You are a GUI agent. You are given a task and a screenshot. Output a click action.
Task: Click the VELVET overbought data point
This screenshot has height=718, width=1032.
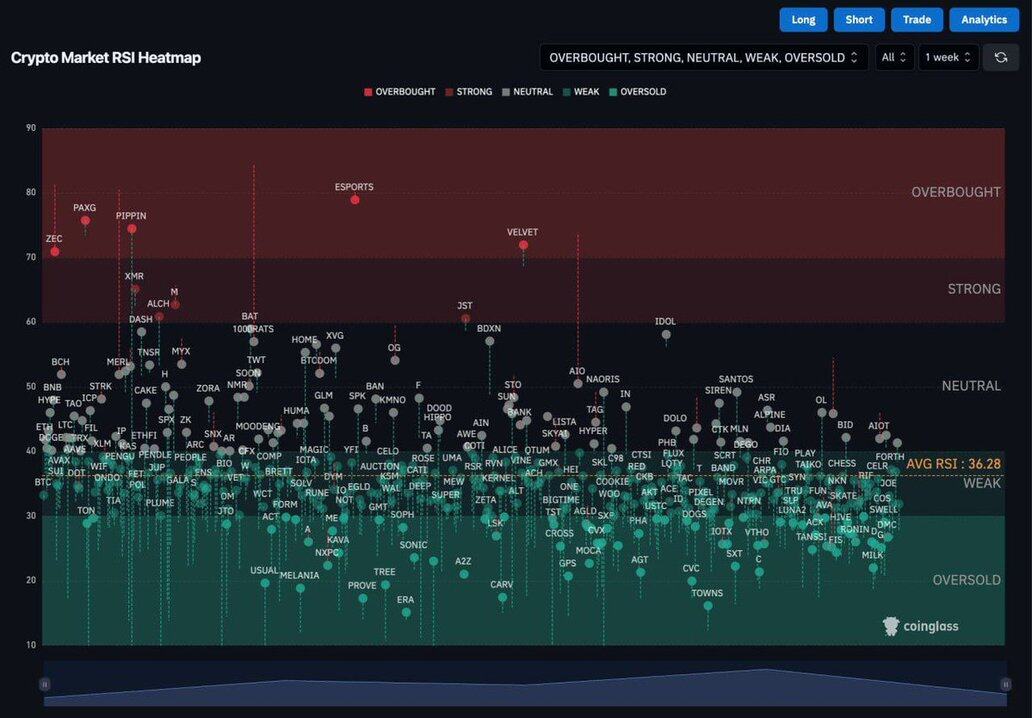[x=523, y=245]
